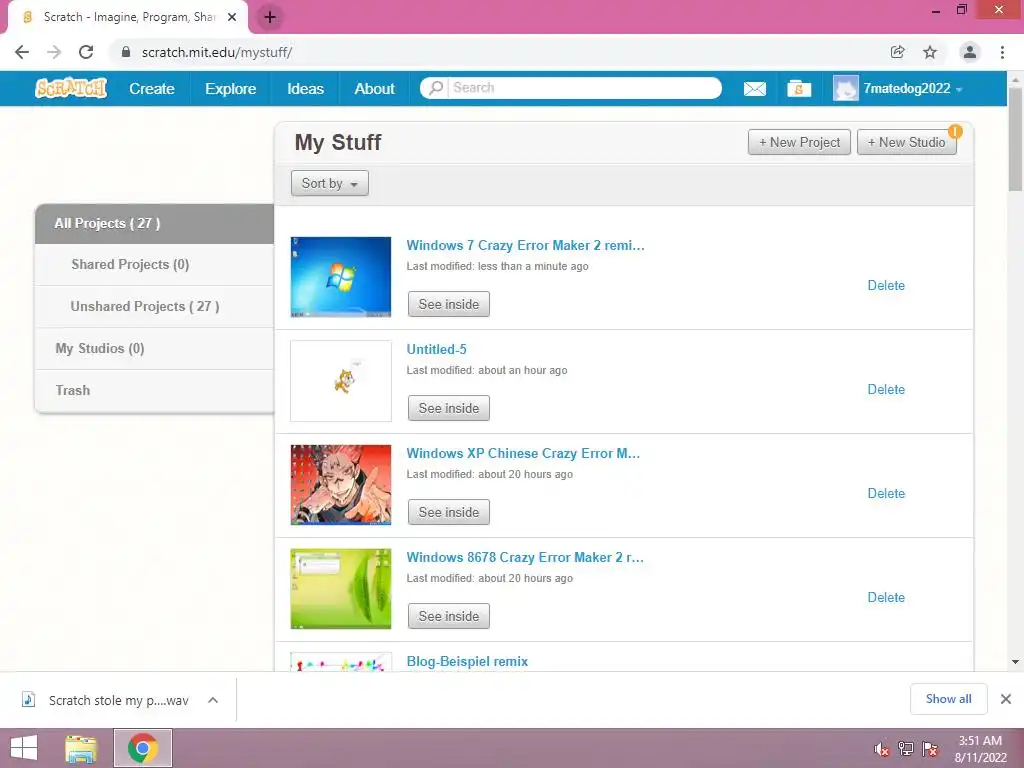Click Windows XP Chinese project thumbnail
The width and height of the screenshot is (1024, 768).
point(341,485)
